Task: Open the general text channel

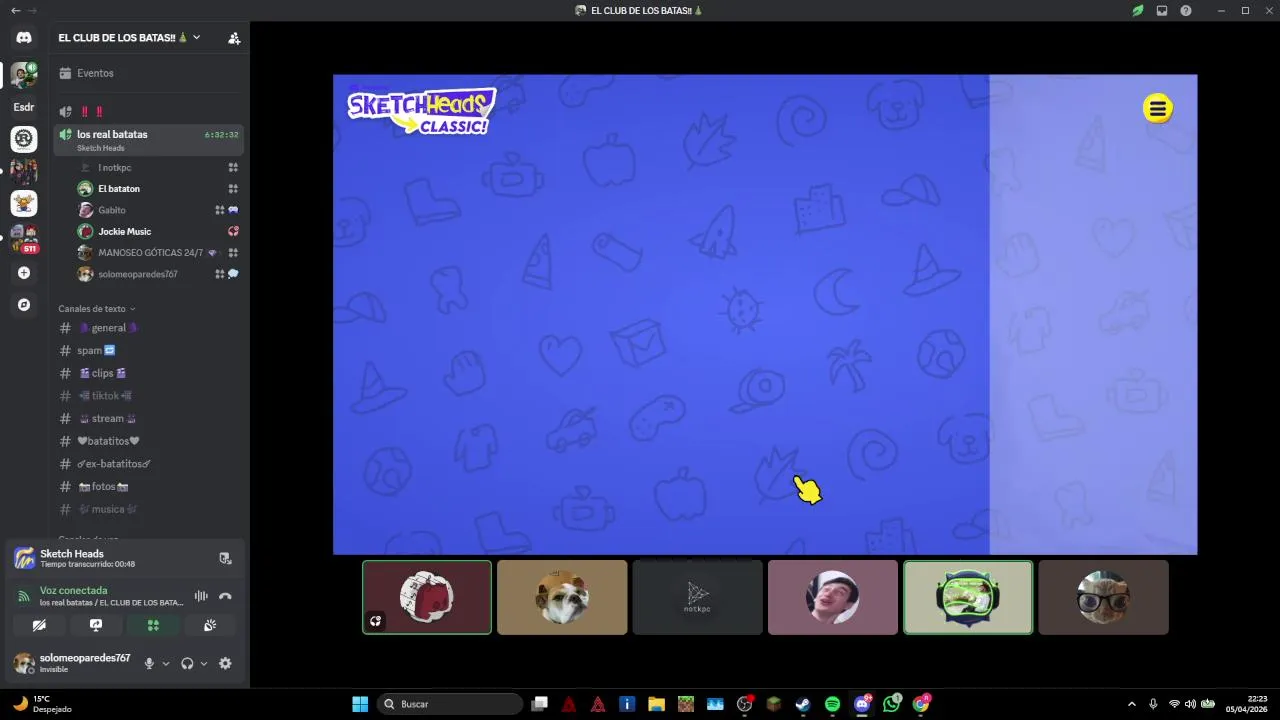Action: (149, 328)
